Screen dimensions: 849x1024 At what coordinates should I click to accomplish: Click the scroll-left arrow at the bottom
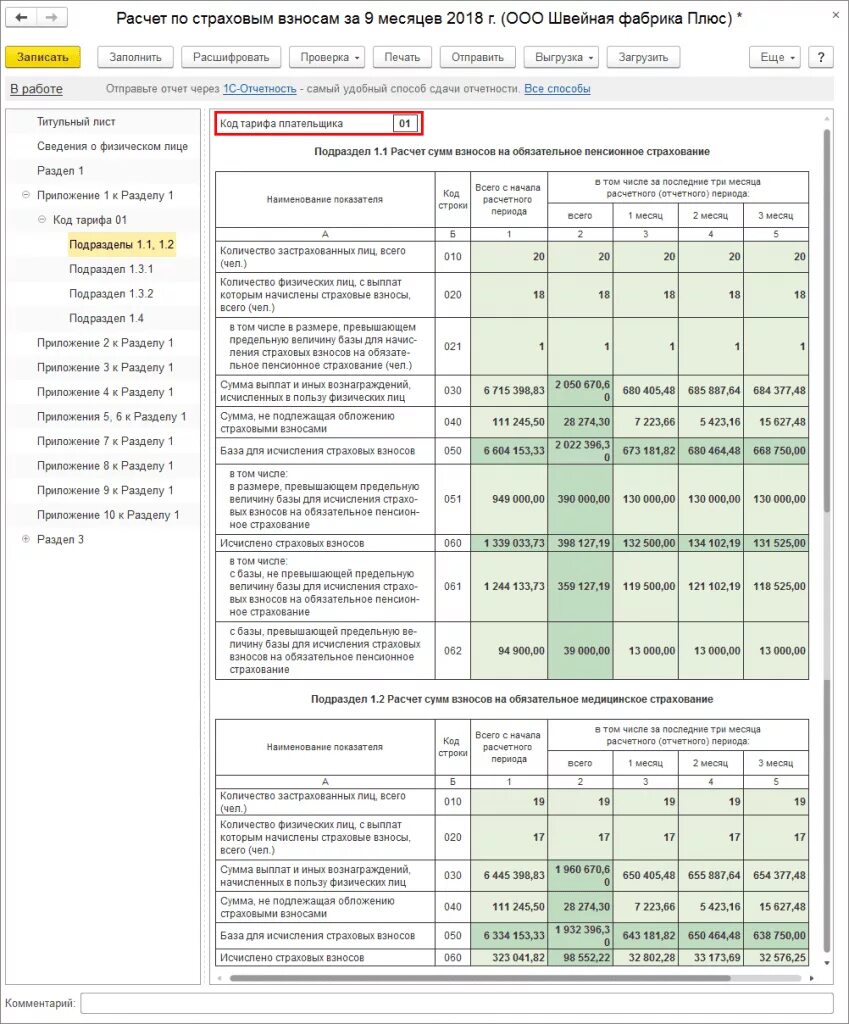tap(219, 978)
